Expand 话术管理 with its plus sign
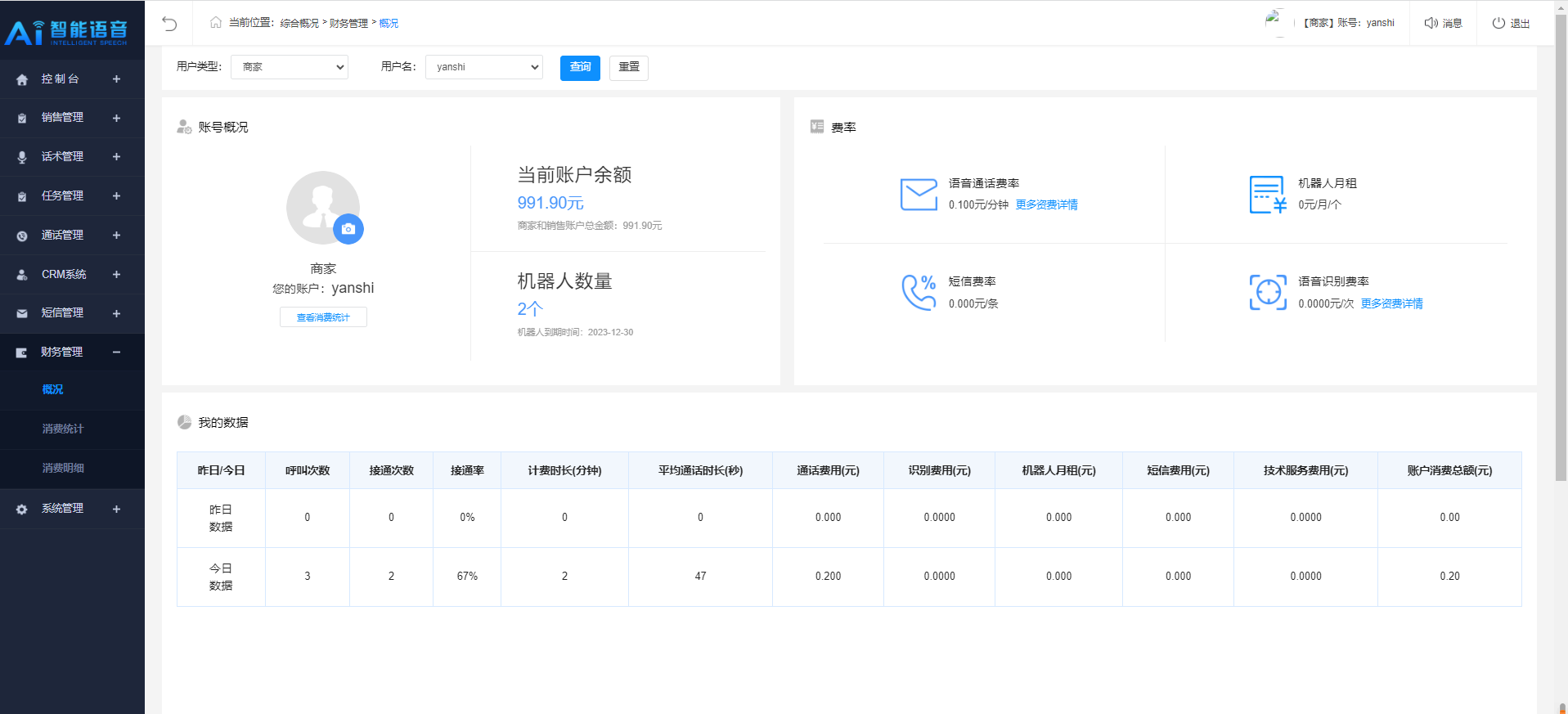This screenshot has height=714, width=1568. pyautogui.click(x=116, y=157)
